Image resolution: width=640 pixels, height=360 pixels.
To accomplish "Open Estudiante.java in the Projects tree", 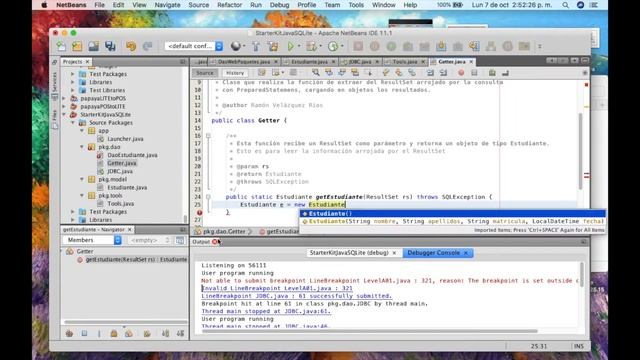I will [127, 187].
